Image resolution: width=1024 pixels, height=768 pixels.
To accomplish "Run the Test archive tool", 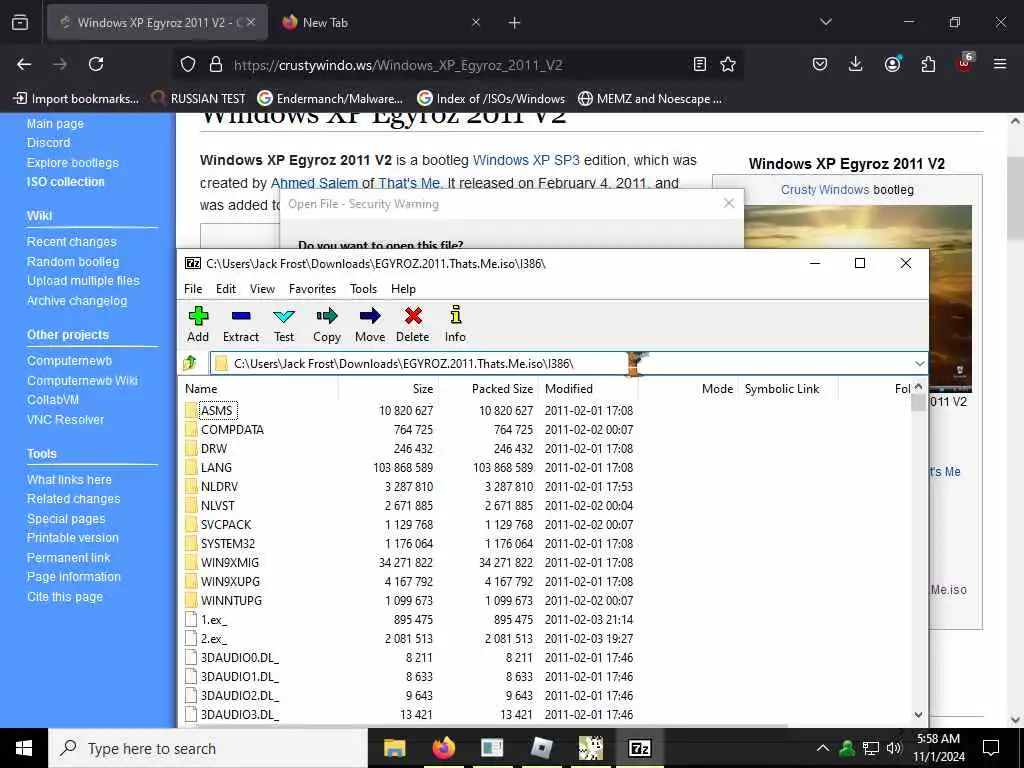I will (x=283, y=325).
